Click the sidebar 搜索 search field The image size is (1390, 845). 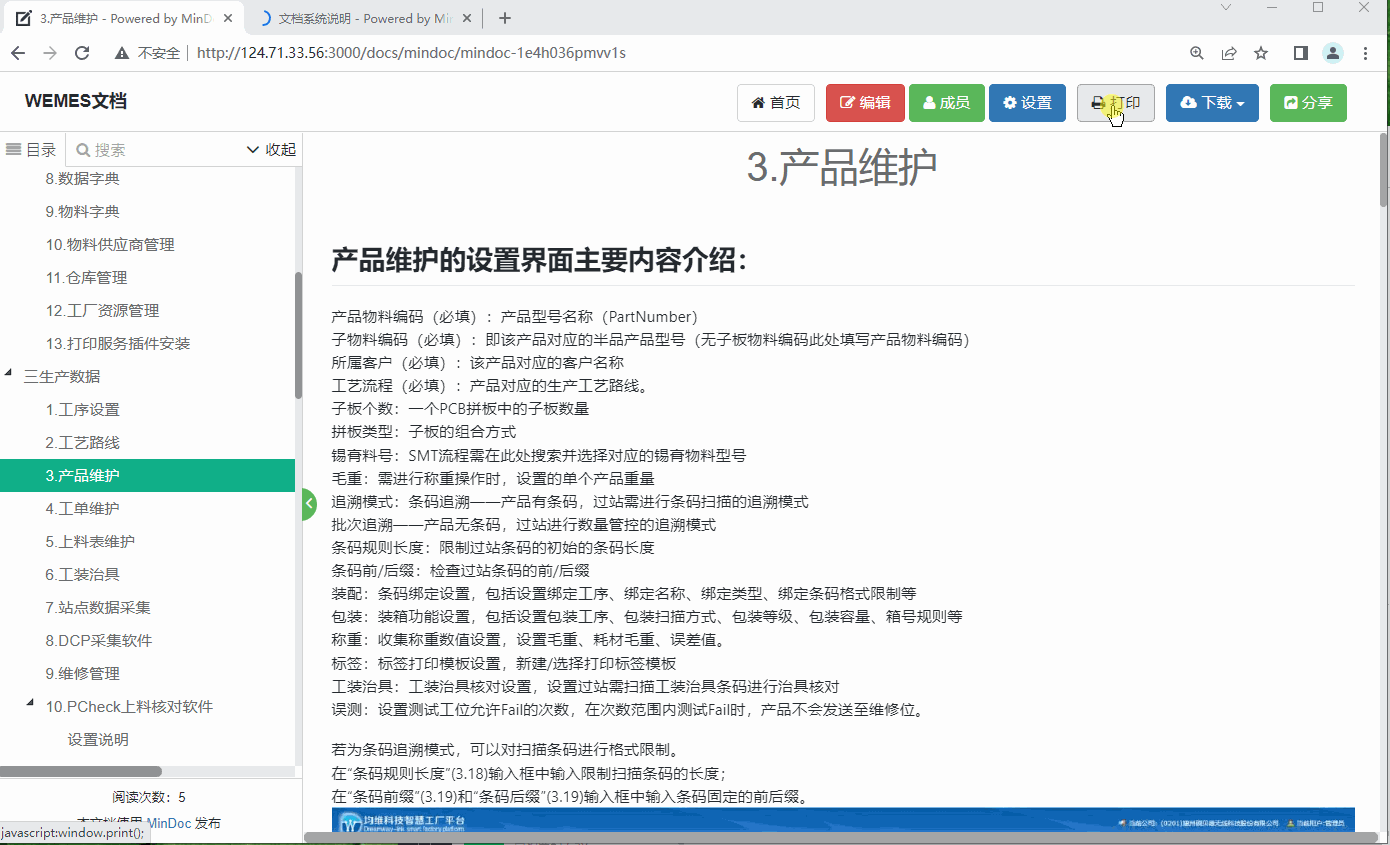160,150
